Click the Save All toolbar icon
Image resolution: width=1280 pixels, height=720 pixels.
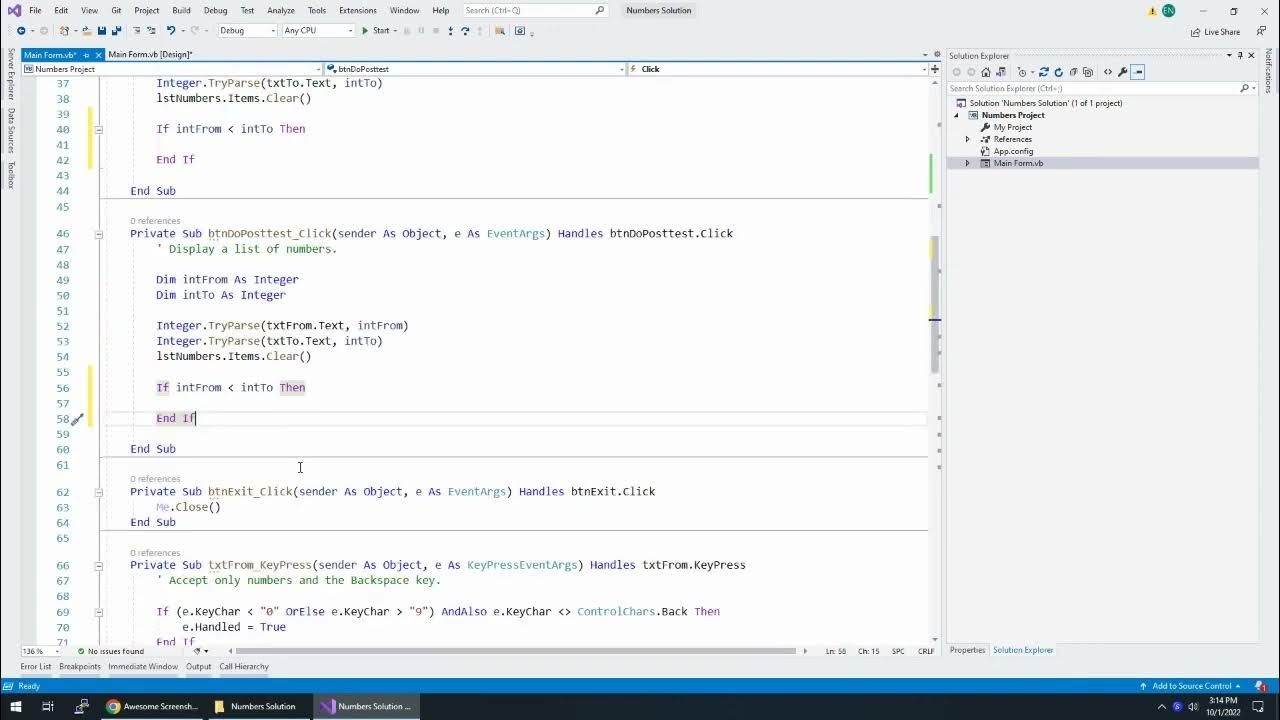(117, 31)
